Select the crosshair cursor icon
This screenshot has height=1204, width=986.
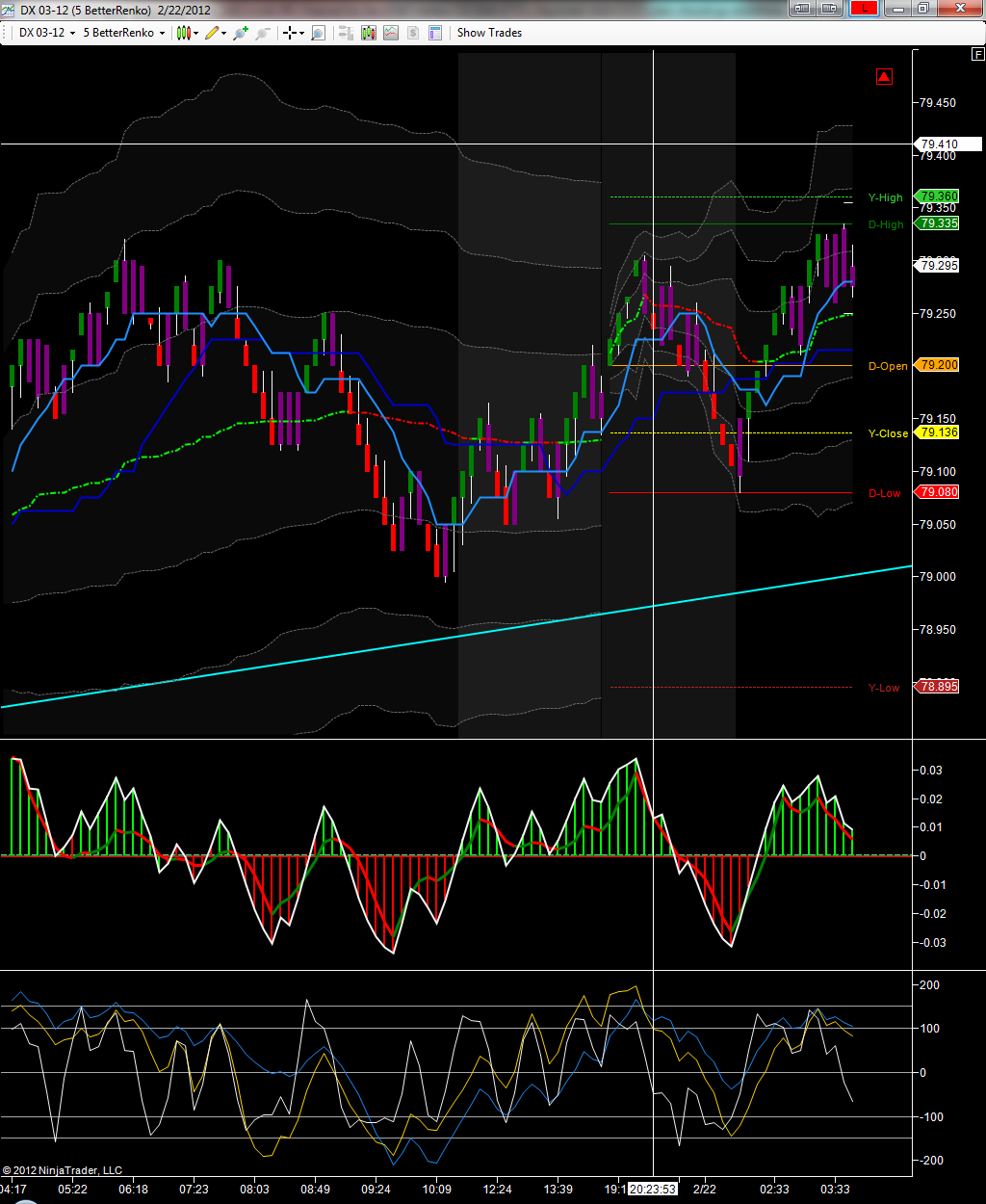(289, 33)
